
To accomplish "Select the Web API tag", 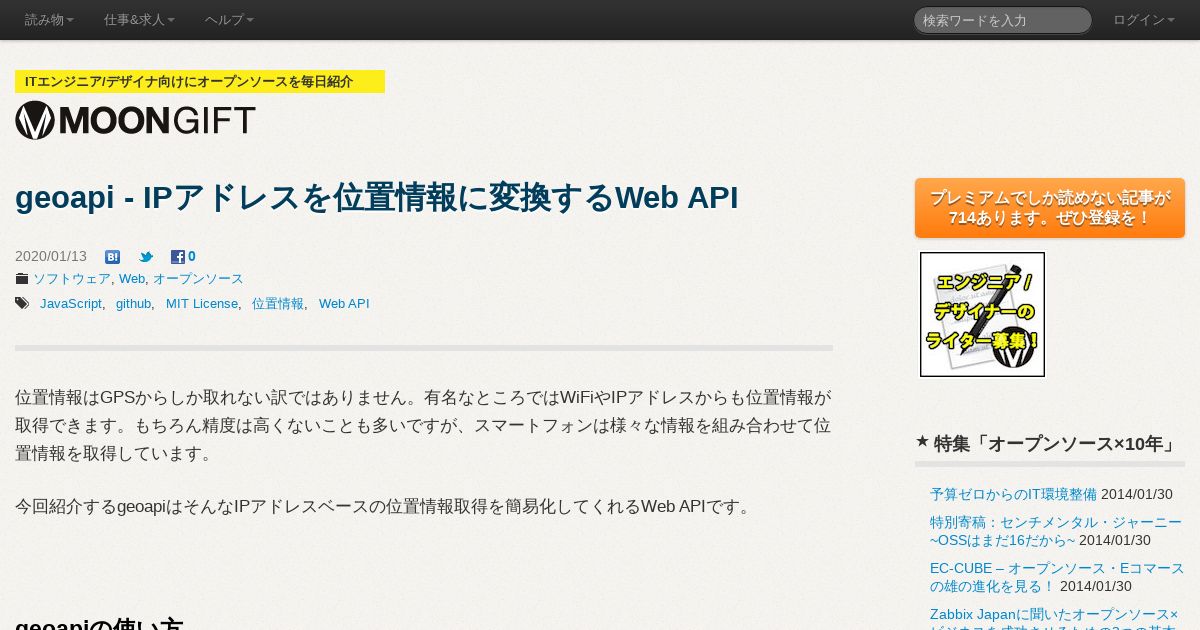I will coord(344,304).
